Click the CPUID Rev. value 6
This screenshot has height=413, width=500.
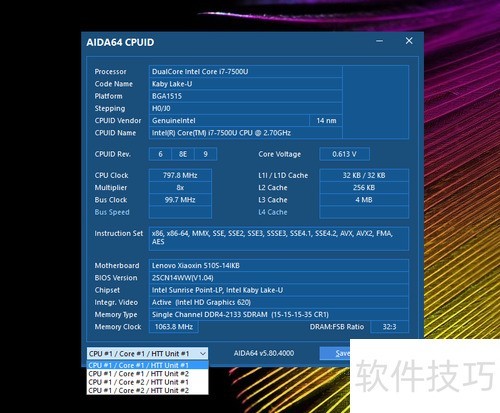[x=160, y=154]
